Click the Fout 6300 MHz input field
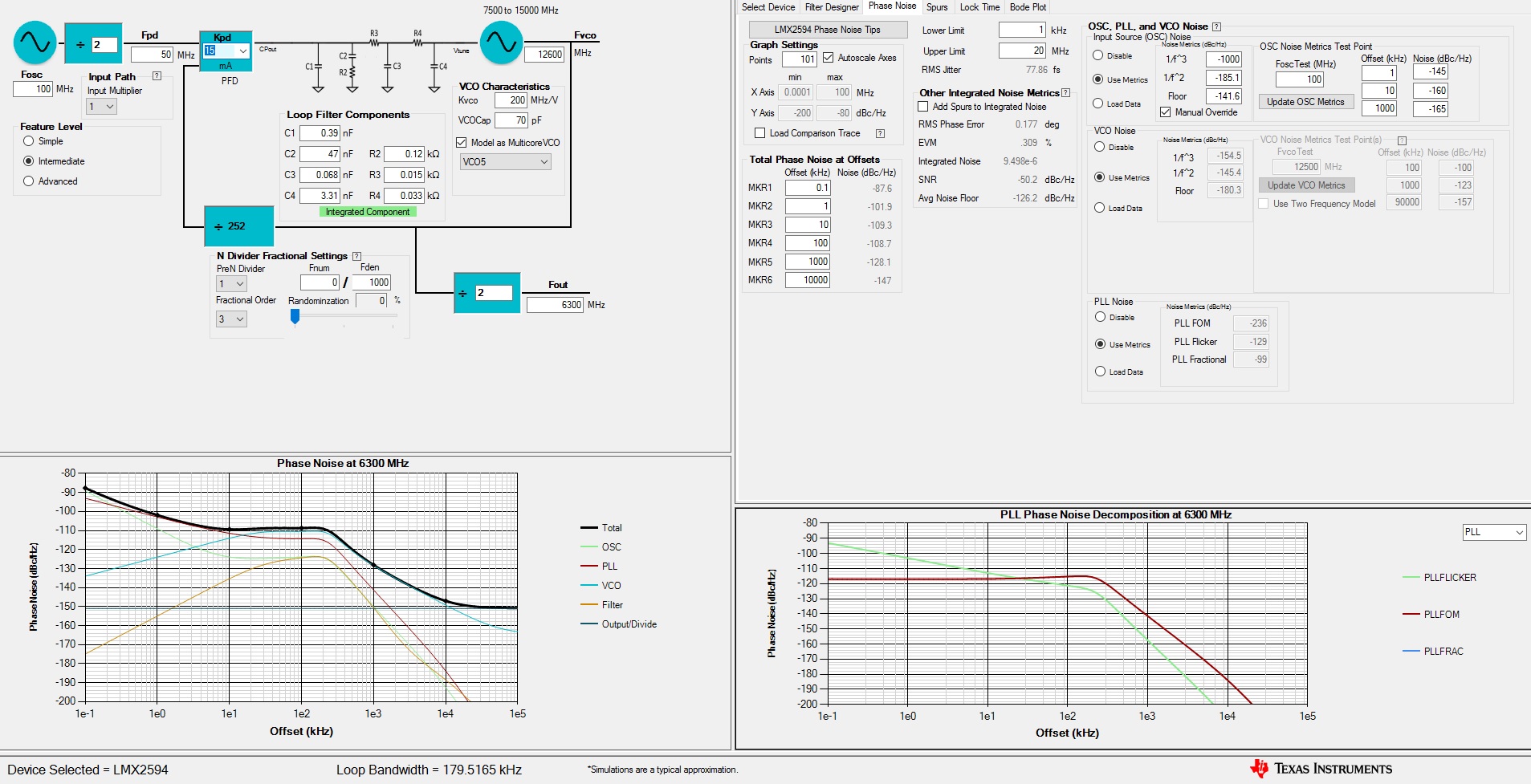1531x784 pixels. click(555, 305)
